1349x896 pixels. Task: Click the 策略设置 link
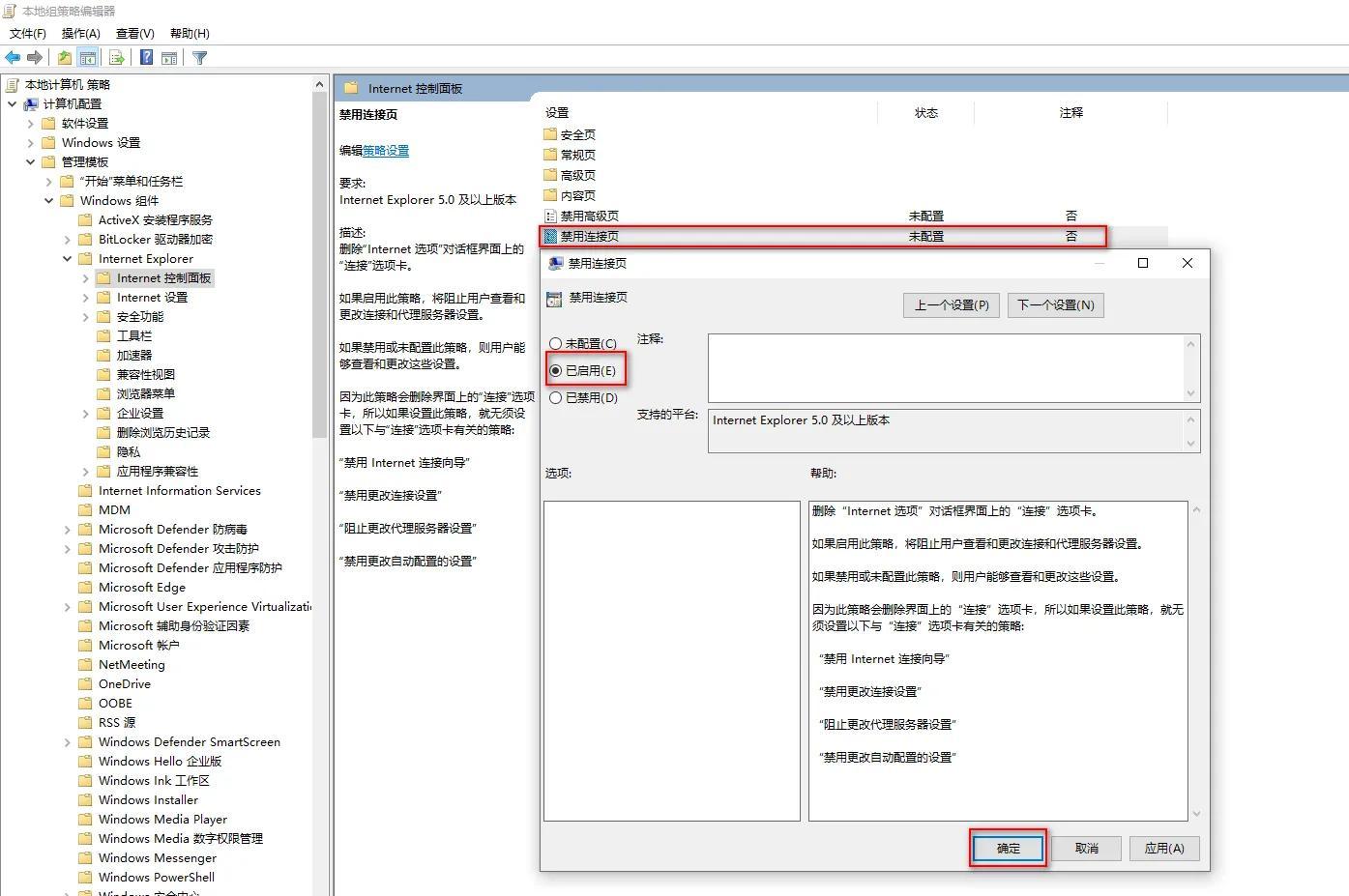click(x=386, y=151)
